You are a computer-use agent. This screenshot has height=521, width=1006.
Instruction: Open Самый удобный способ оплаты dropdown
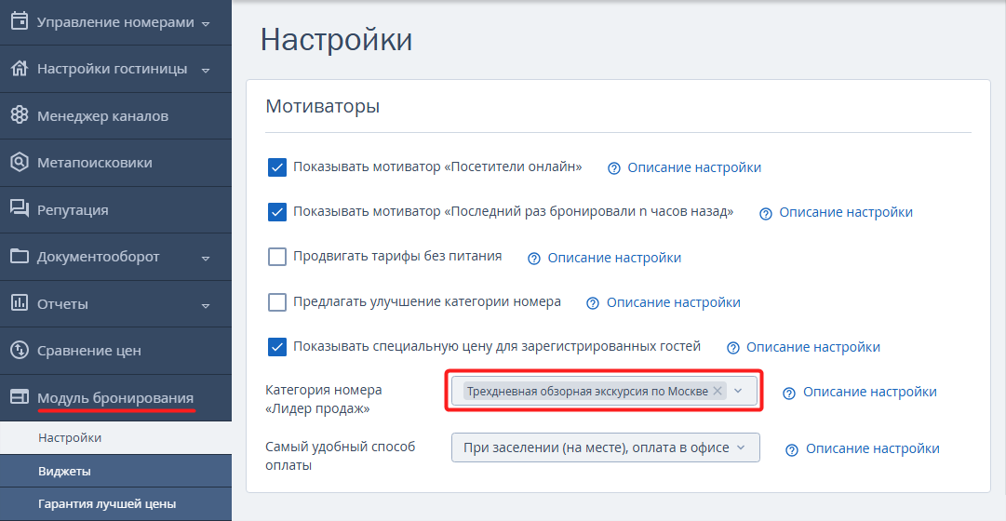click(x=605, y=448)
